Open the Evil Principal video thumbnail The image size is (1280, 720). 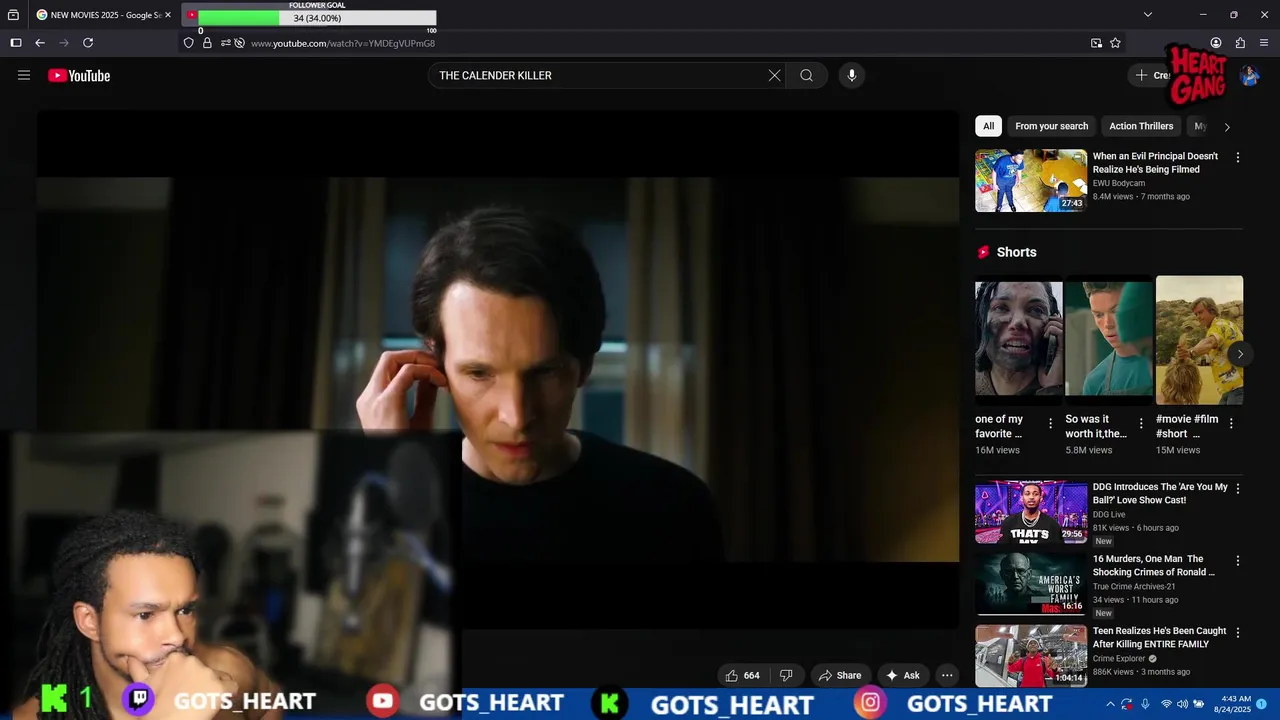click(x=1031, y=181)
